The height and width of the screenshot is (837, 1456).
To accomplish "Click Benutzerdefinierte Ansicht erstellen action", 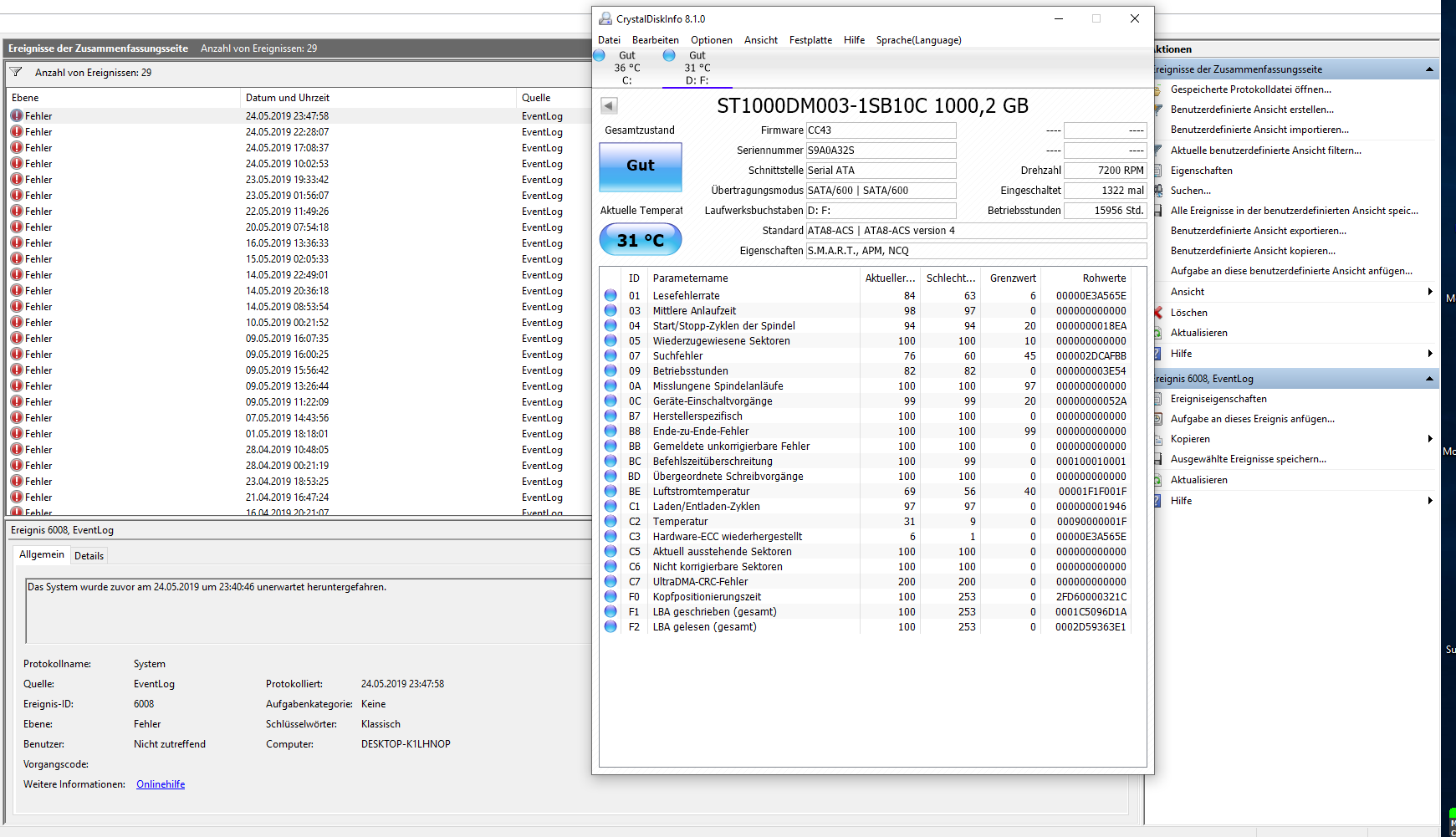I will pos(1252,110).
